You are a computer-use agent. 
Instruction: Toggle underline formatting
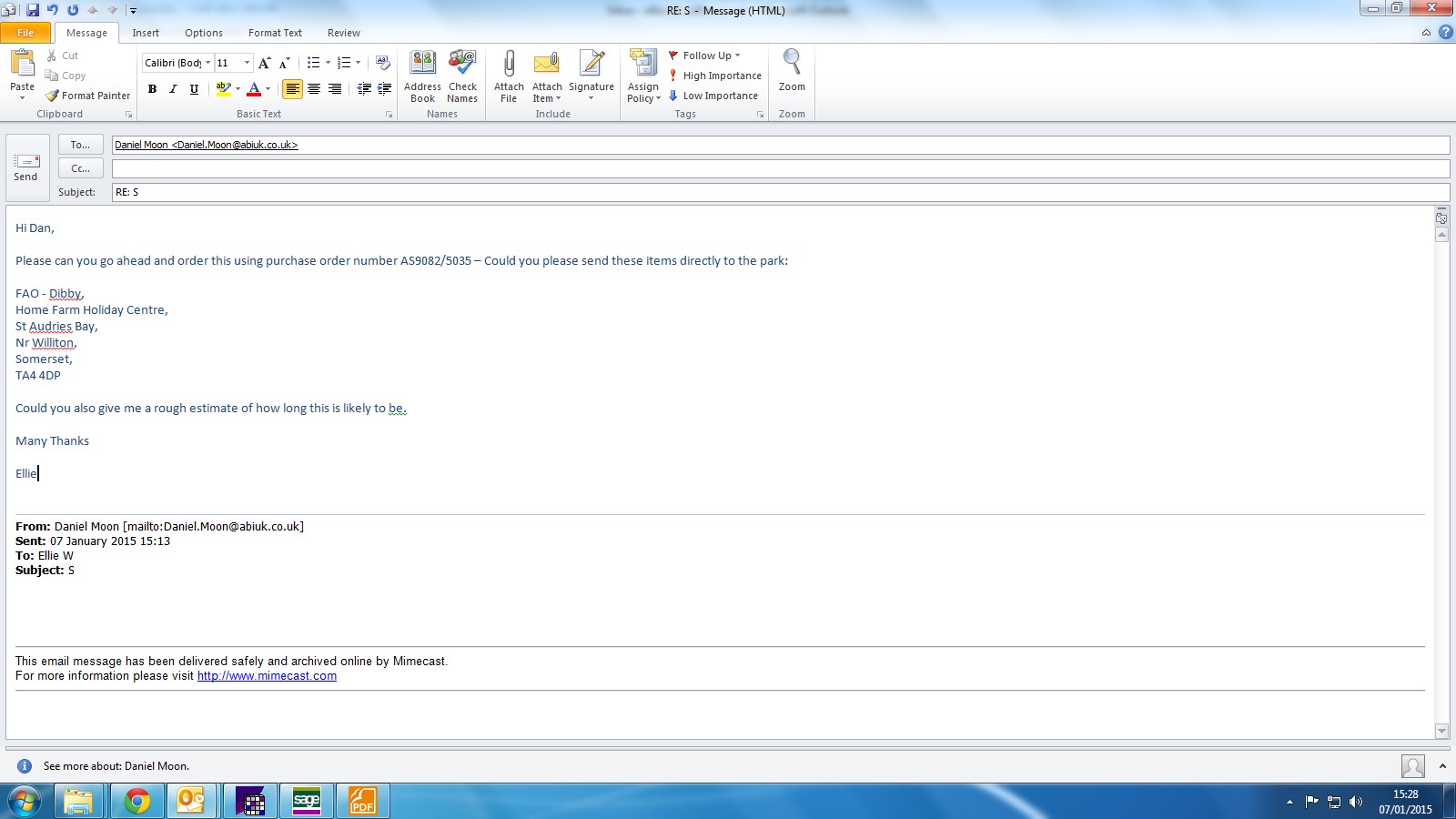pyautogui.click(x=194, y=89)
